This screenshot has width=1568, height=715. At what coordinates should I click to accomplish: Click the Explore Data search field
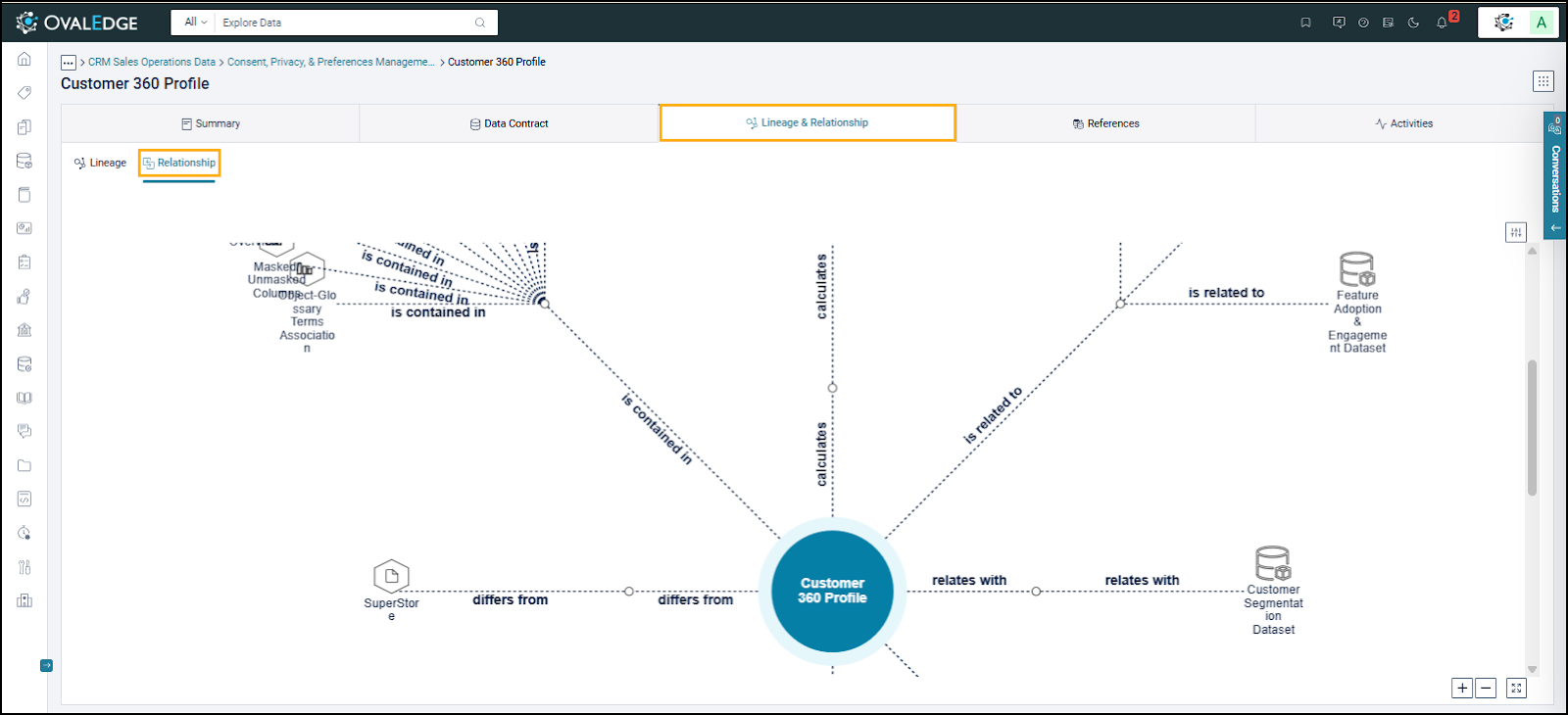click(x=343, y=23)
